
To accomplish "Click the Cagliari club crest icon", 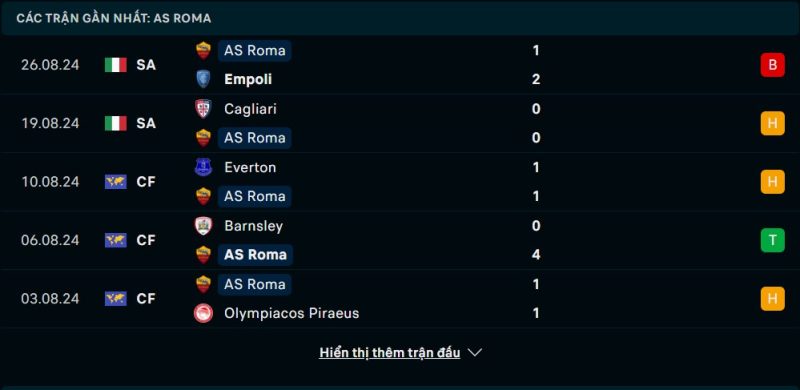I will pos(204,109).
